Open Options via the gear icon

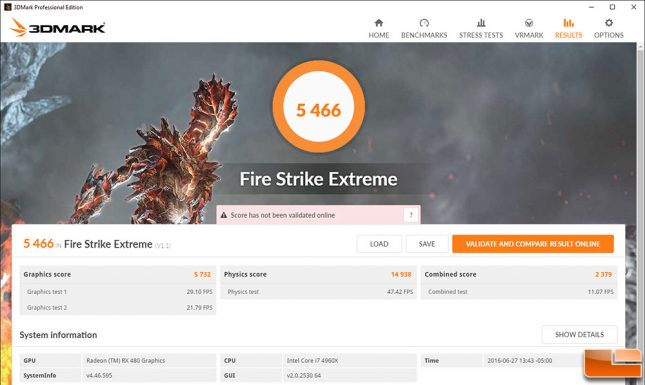(609, 23)
